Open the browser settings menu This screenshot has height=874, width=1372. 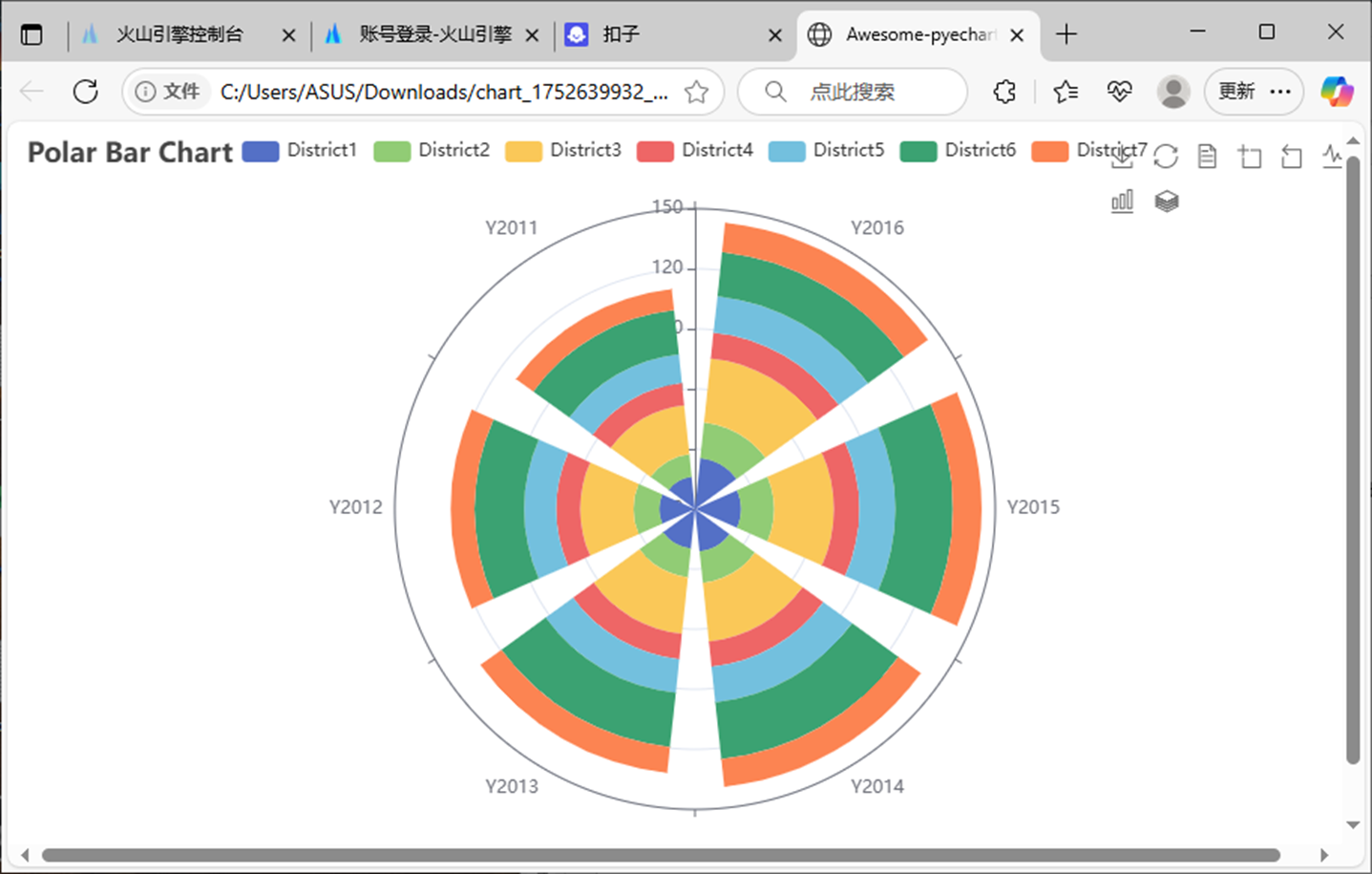[x=1280, y=91]
